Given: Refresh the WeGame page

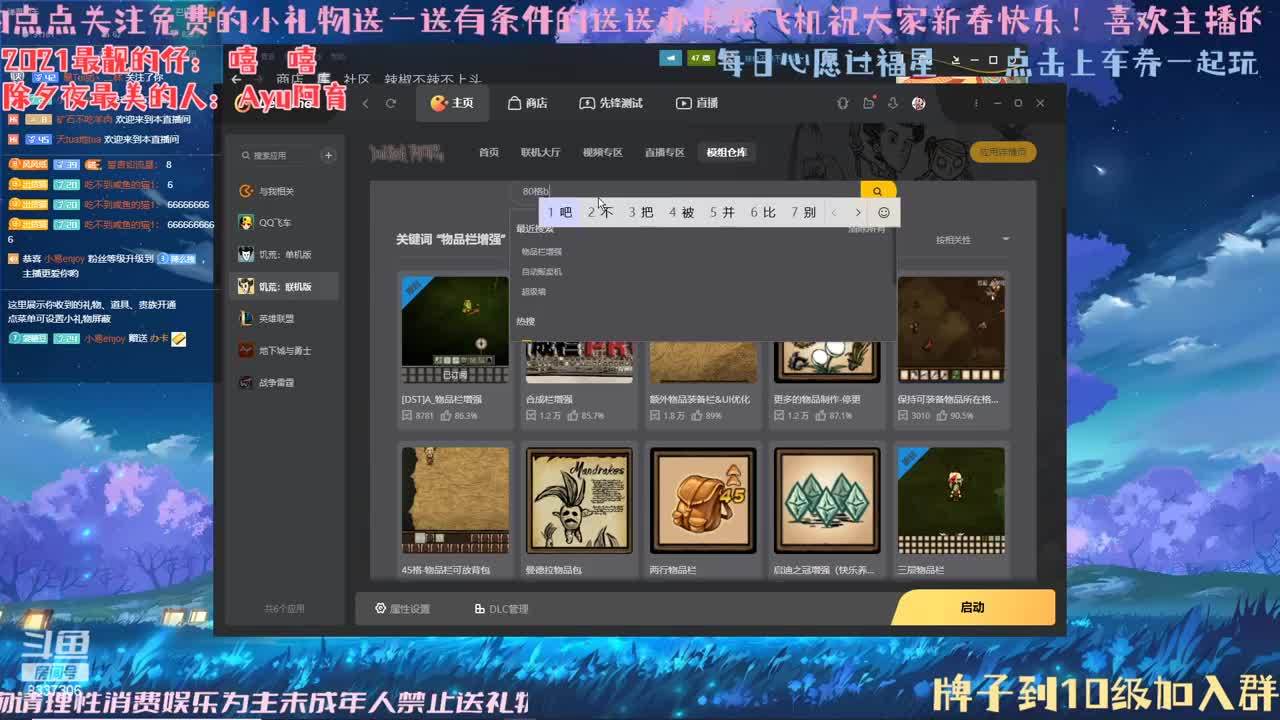Looking at the screenshot, I should click(x=391, y=103).
